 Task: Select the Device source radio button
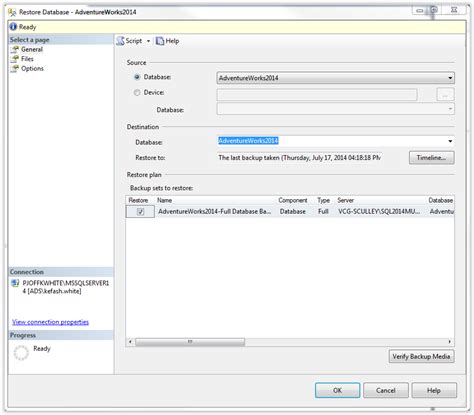pyautogui.click(x=137, y=93)
